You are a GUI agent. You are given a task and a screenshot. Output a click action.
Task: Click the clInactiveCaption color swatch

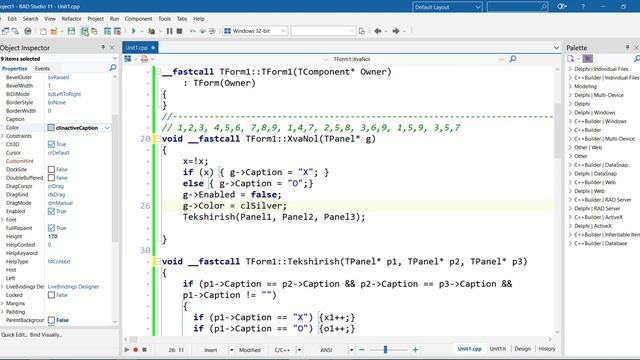point(51,128)
